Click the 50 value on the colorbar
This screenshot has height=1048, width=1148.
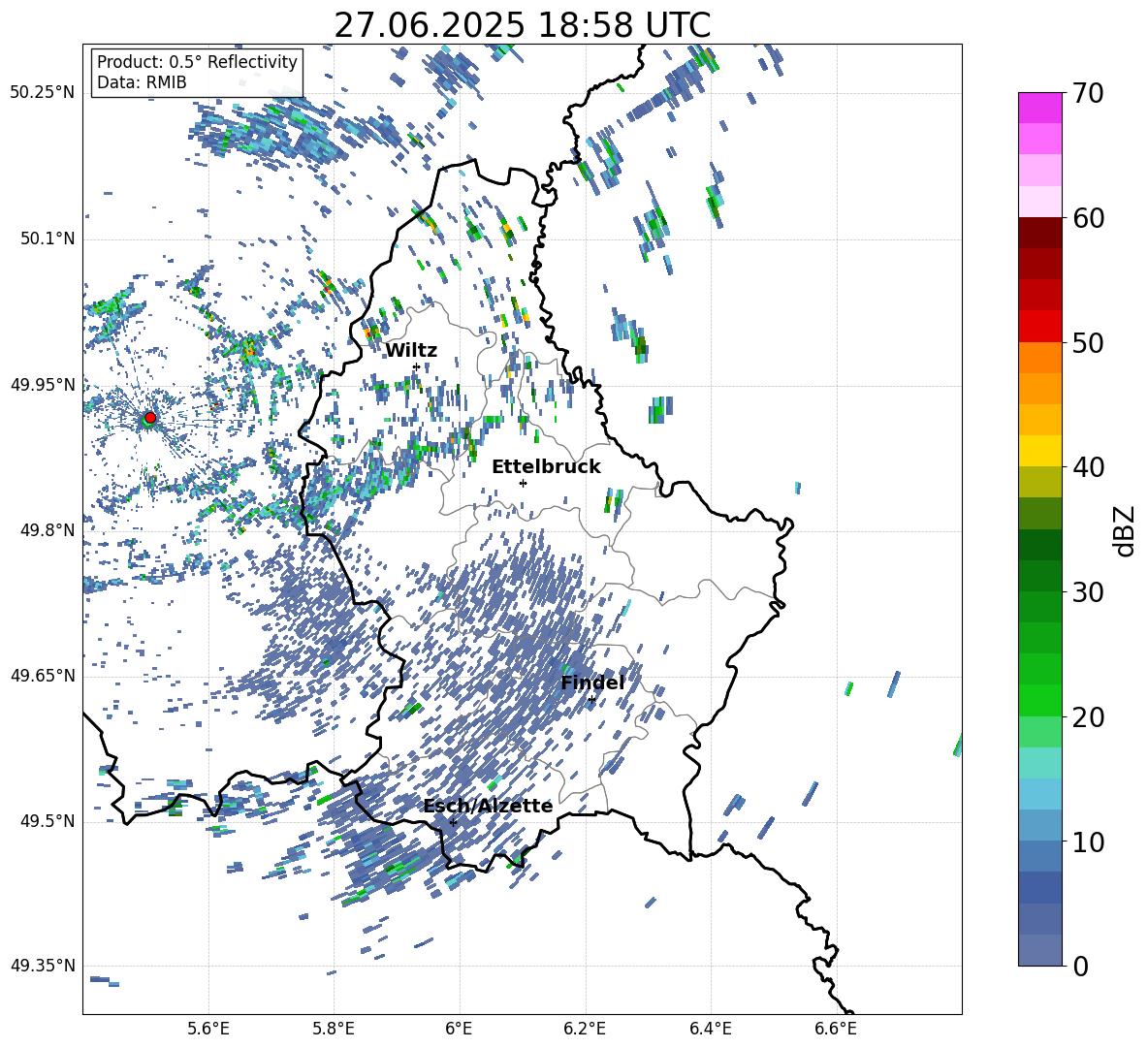[1088, 343]
